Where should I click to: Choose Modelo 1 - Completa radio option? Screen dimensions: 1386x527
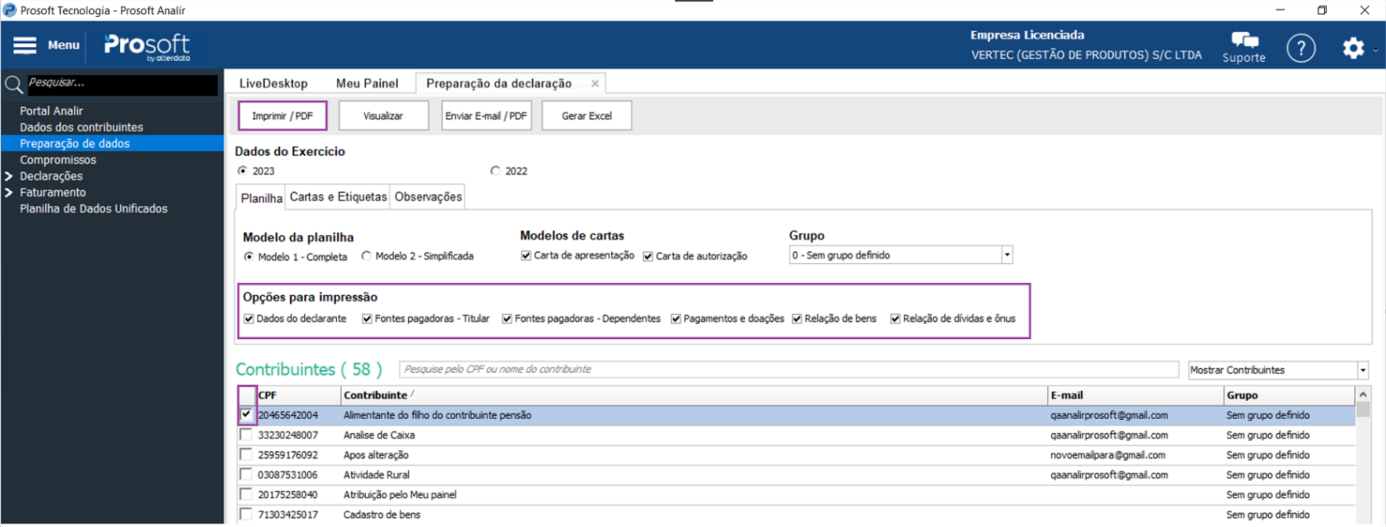pos(250,256)
